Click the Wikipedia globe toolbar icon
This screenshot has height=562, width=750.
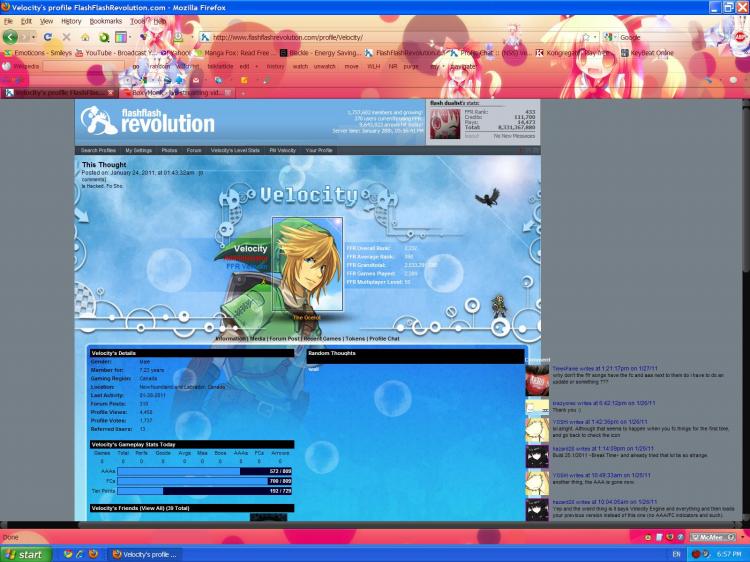(7, 66)
